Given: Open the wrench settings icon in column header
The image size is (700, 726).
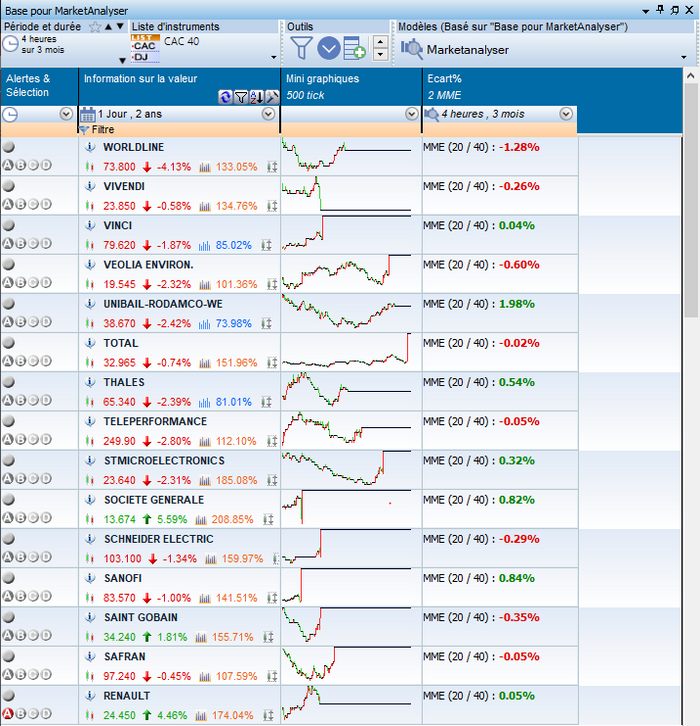Looking at the screenshot, I should click(x=272, y=97).
